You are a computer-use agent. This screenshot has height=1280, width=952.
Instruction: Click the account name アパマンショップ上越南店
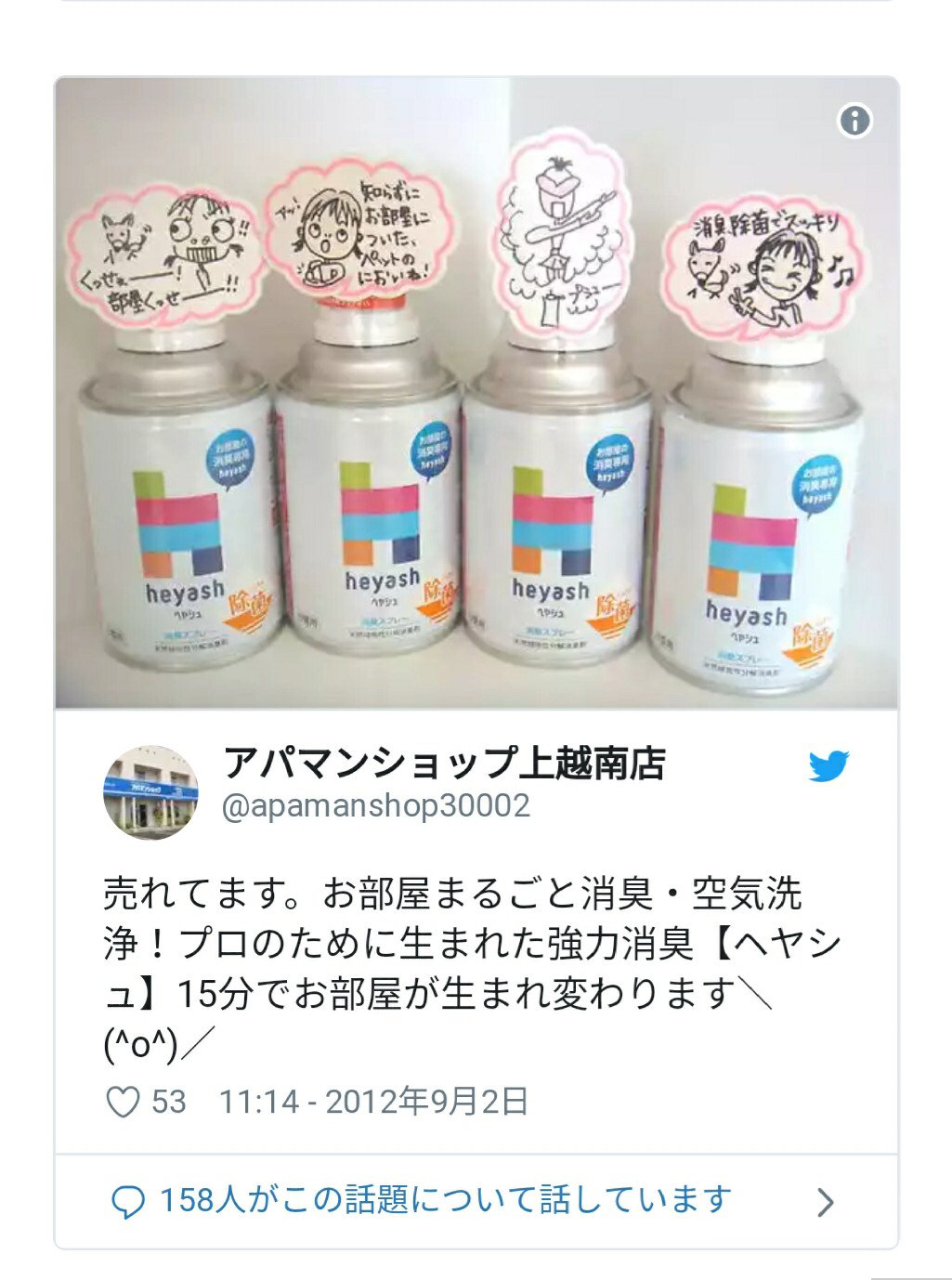pyautogui.click(x=445, y=764)
